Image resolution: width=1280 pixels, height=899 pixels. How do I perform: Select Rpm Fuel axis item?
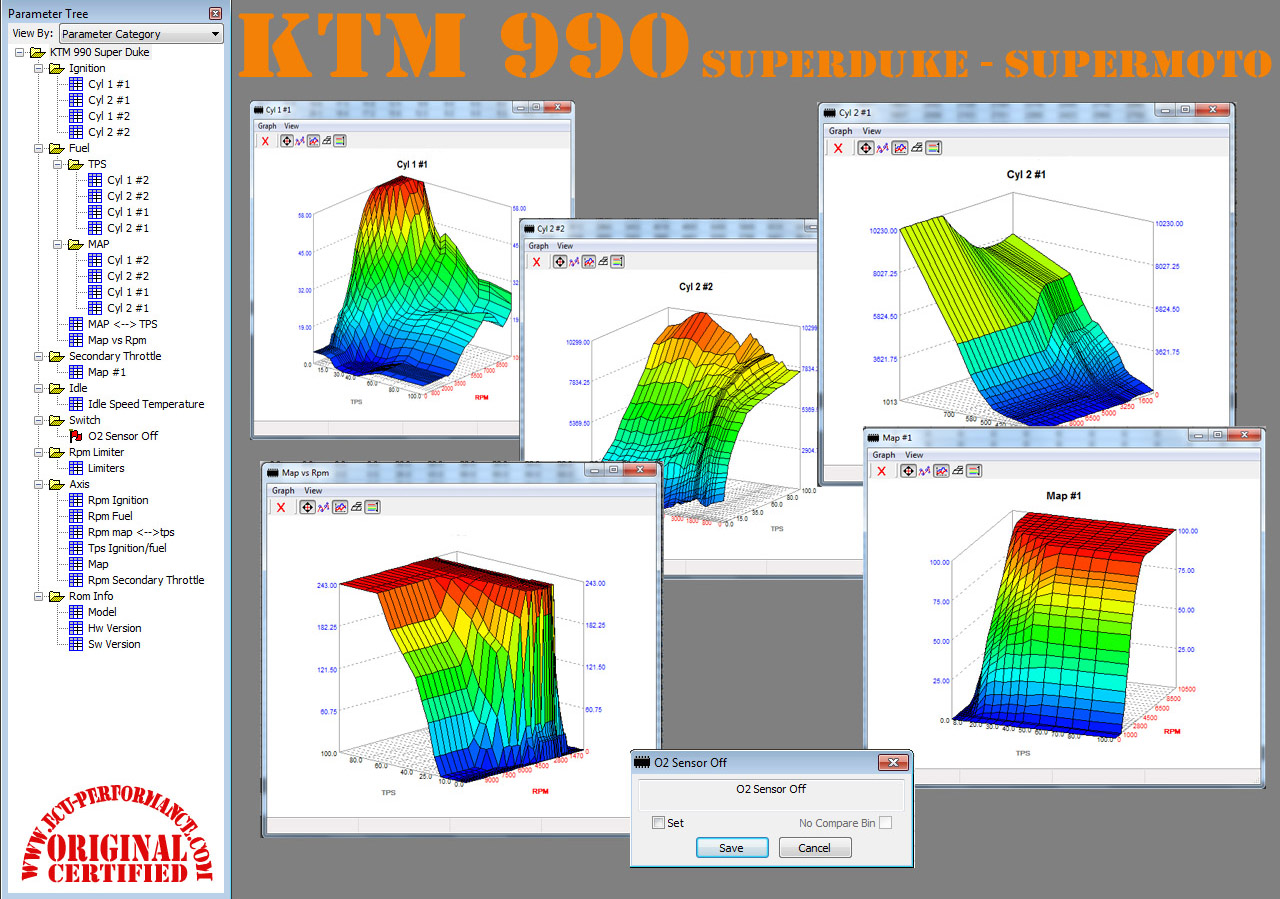110,516
